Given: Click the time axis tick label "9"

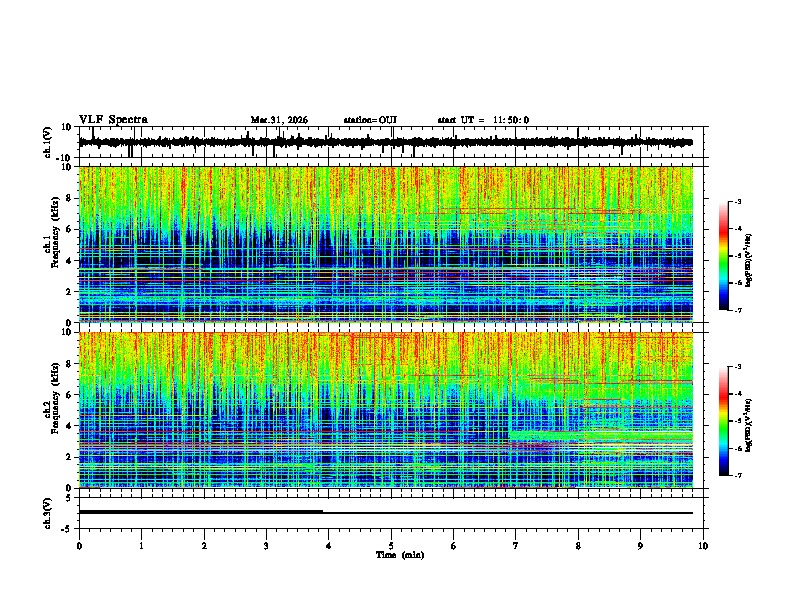Looking at the screenshot, I should pos(640,546).
